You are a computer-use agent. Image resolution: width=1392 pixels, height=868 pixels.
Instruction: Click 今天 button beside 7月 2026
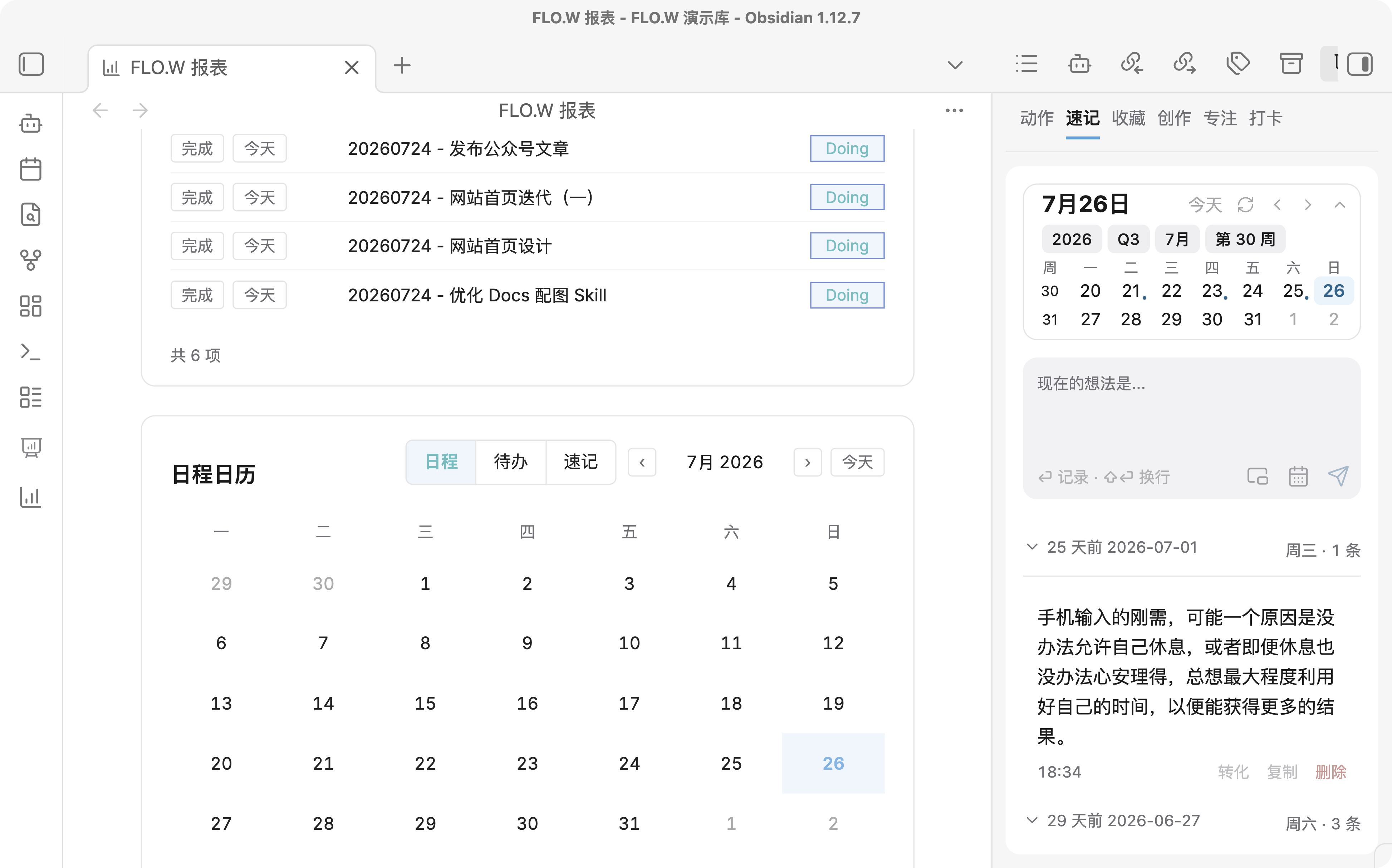857,463
